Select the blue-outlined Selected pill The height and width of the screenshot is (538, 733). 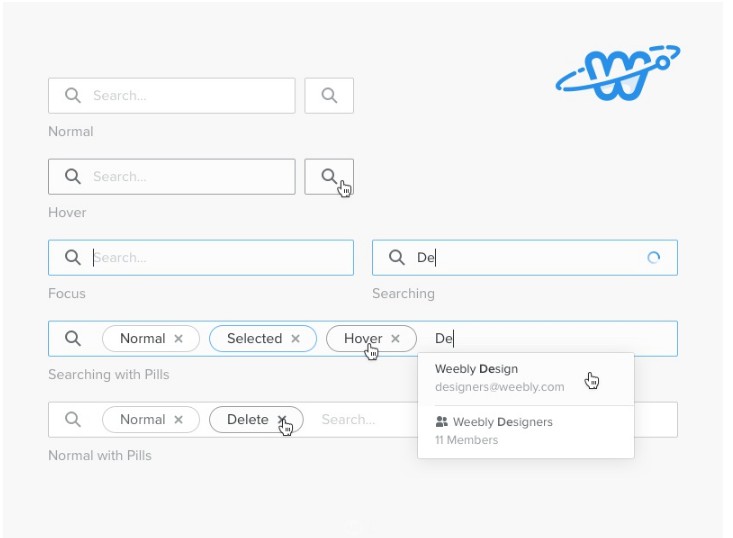254,339
